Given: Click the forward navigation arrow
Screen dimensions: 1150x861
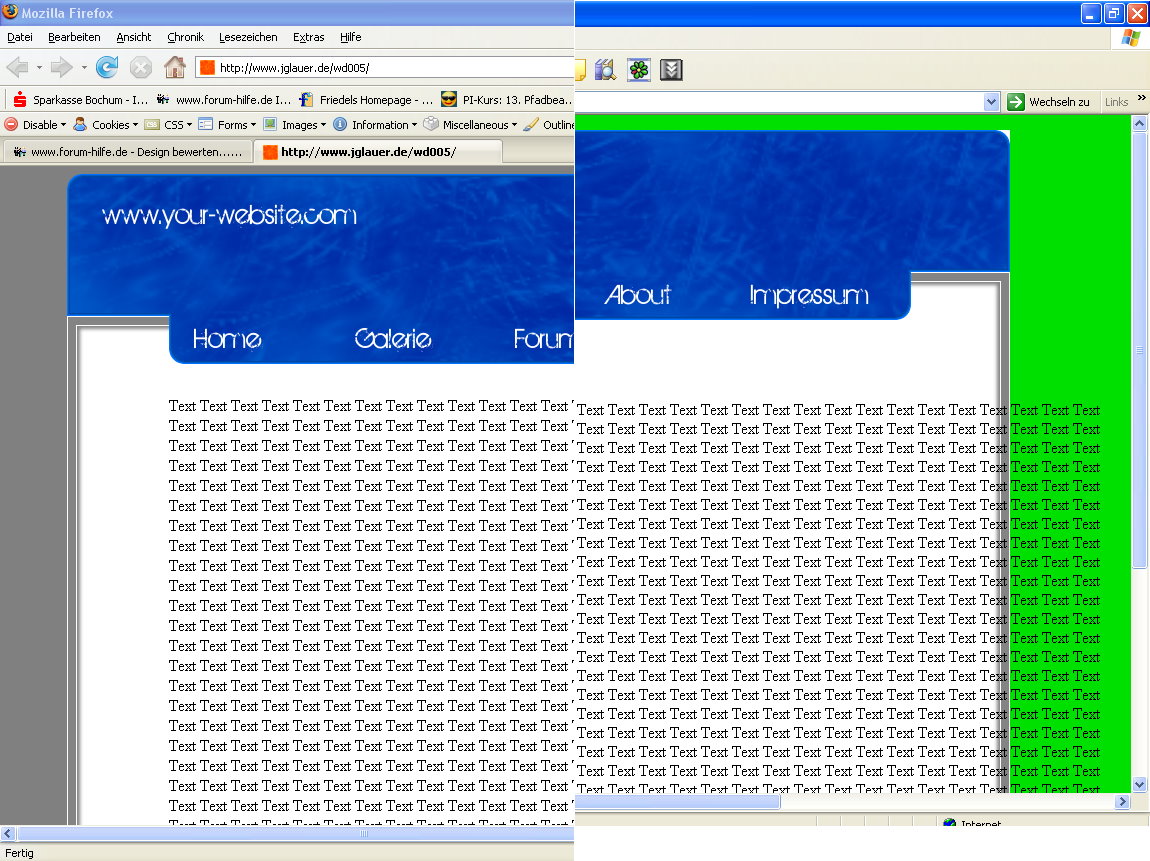Looking at the screenshot, I should coord(62,68).
